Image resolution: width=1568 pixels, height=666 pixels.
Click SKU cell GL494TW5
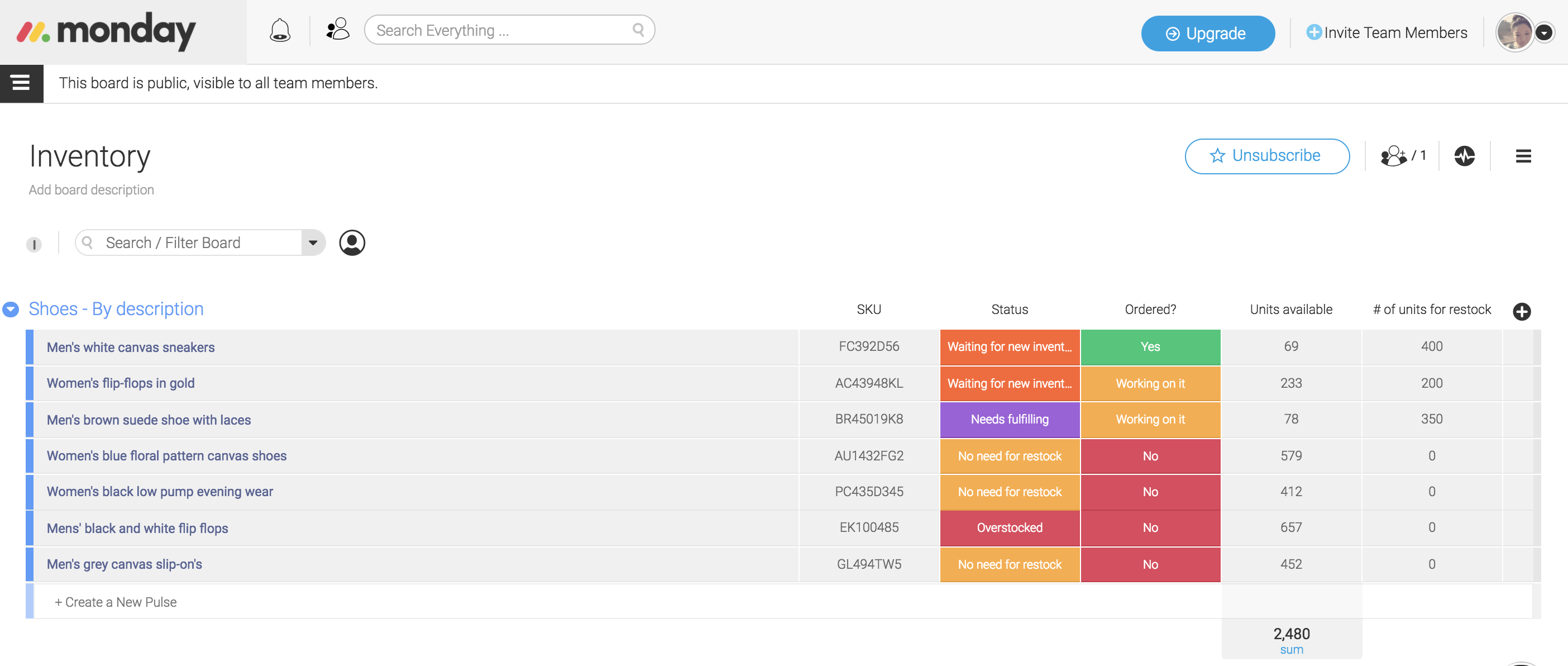tap(869, 564)
